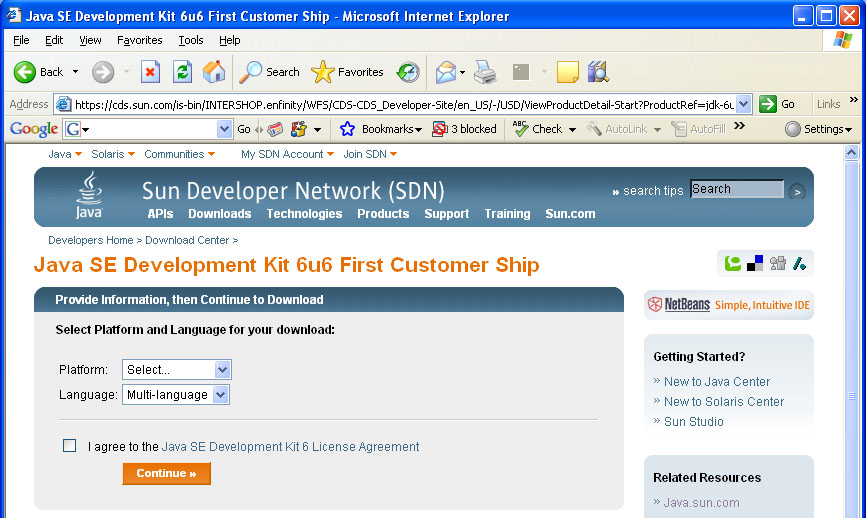Open Favorites with the star icon
Screen dimensions: 866x518
pos(323,72)
